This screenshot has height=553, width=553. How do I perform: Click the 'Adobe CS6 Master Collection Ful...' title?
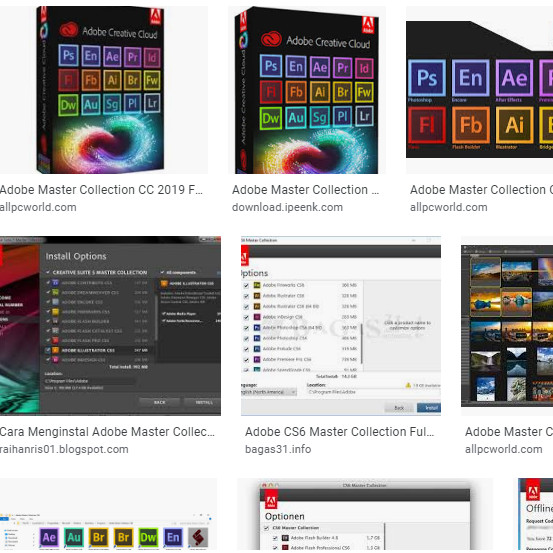[340, 432]
